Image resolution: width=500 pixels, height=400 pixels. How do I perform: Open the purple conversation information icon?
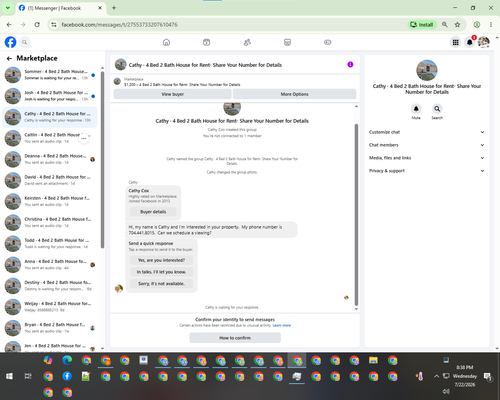pyautogui.click(x=350, y=65)
